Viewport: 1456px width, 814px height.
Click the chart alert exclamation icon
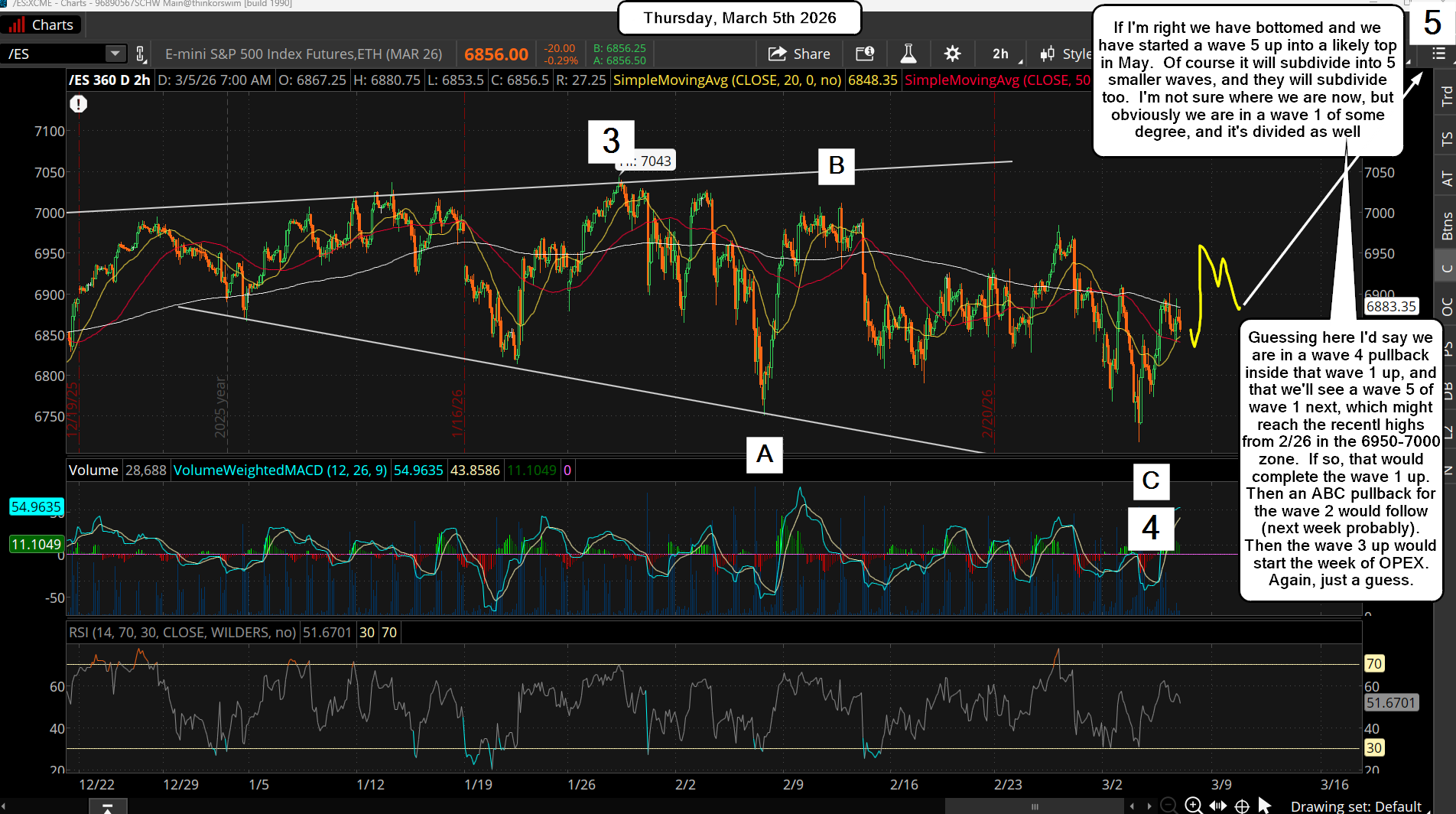(x=78, y=104)
